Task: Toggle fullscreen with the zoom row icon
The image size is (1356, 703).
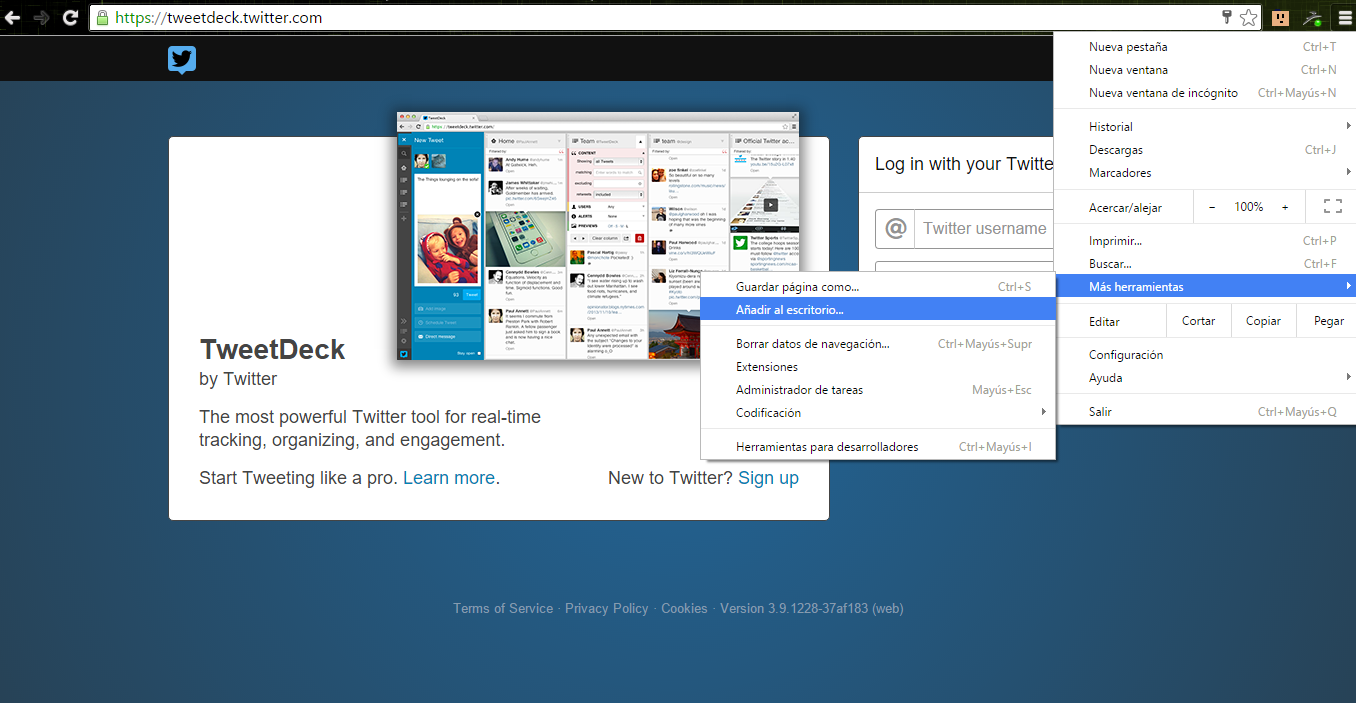Action: tap(1332, 207)
